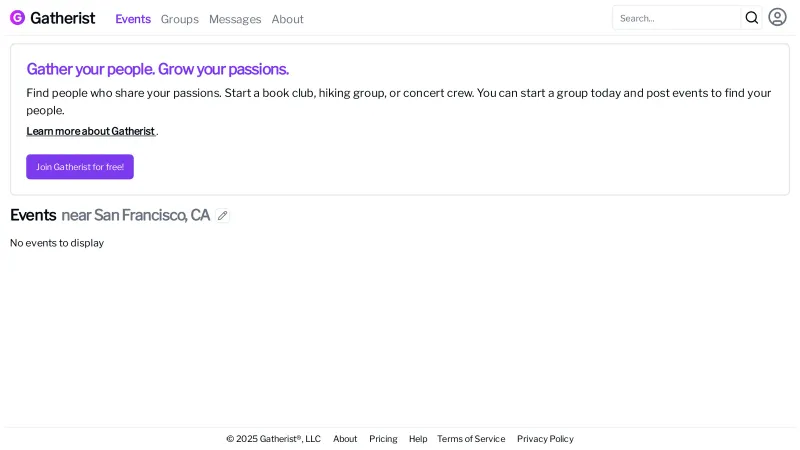Viewport: 800px width, 450px height.
Task: Open the Help link in footer
Action: [x=418, y=439]
